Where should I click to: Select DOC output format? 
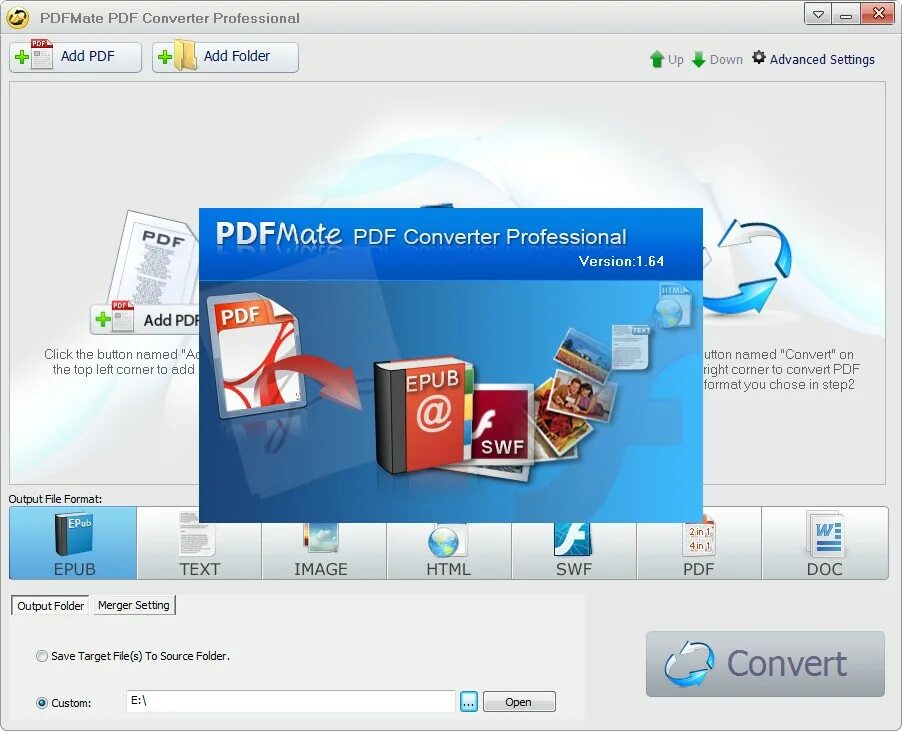tap(825, 543)
